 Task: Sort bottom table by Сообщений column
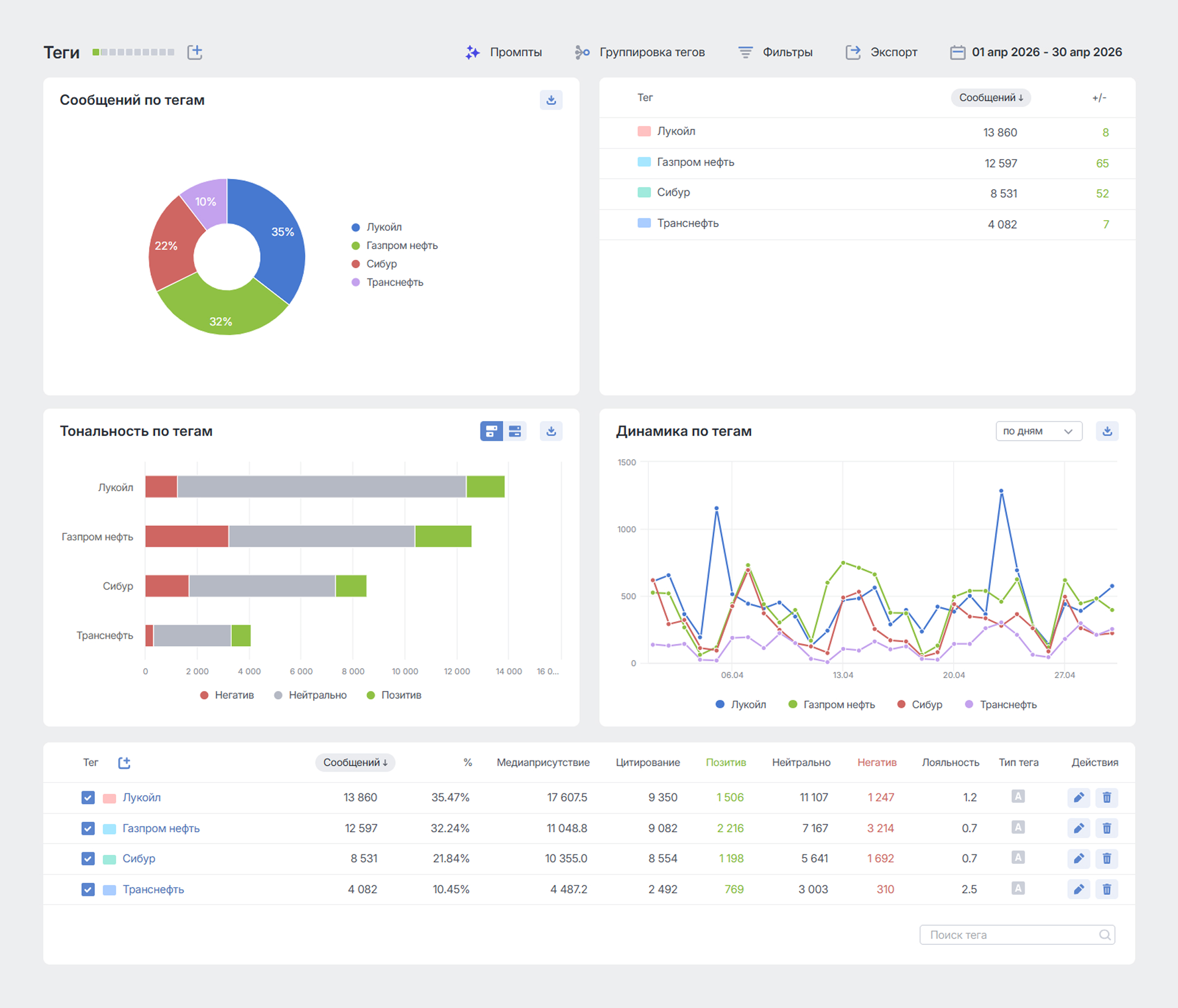point(356,762)
